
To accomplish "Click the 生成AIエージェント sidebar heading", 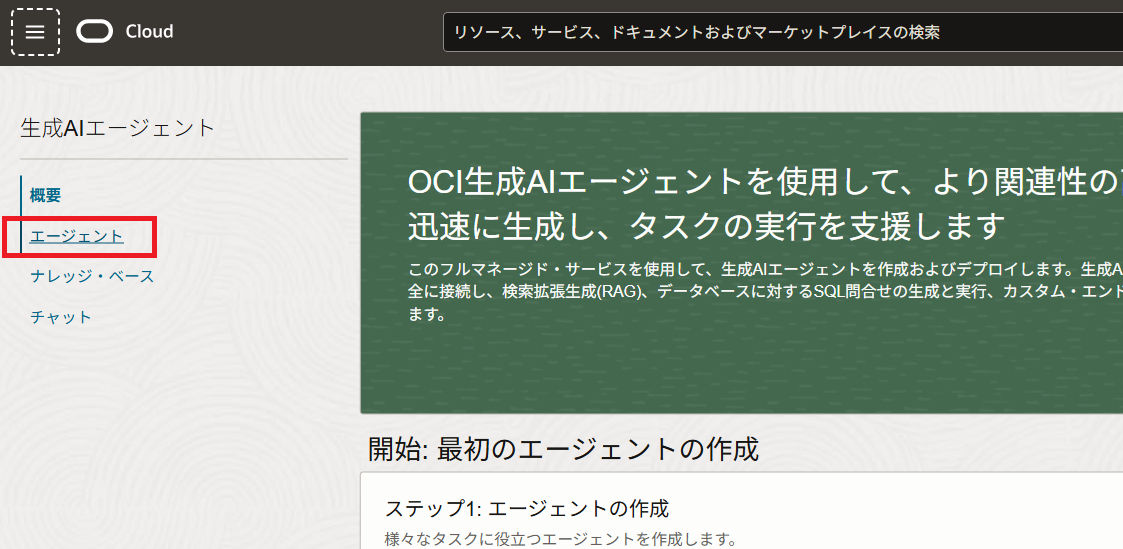I will [x=118, y=128].
